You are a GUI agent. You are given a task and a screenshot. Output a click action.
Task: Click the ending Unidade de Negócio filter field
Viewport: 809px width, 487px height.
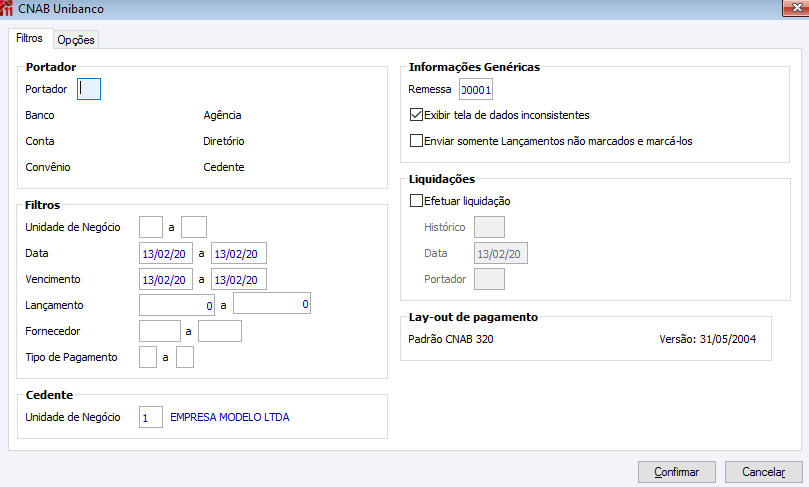tap(194, 227)
